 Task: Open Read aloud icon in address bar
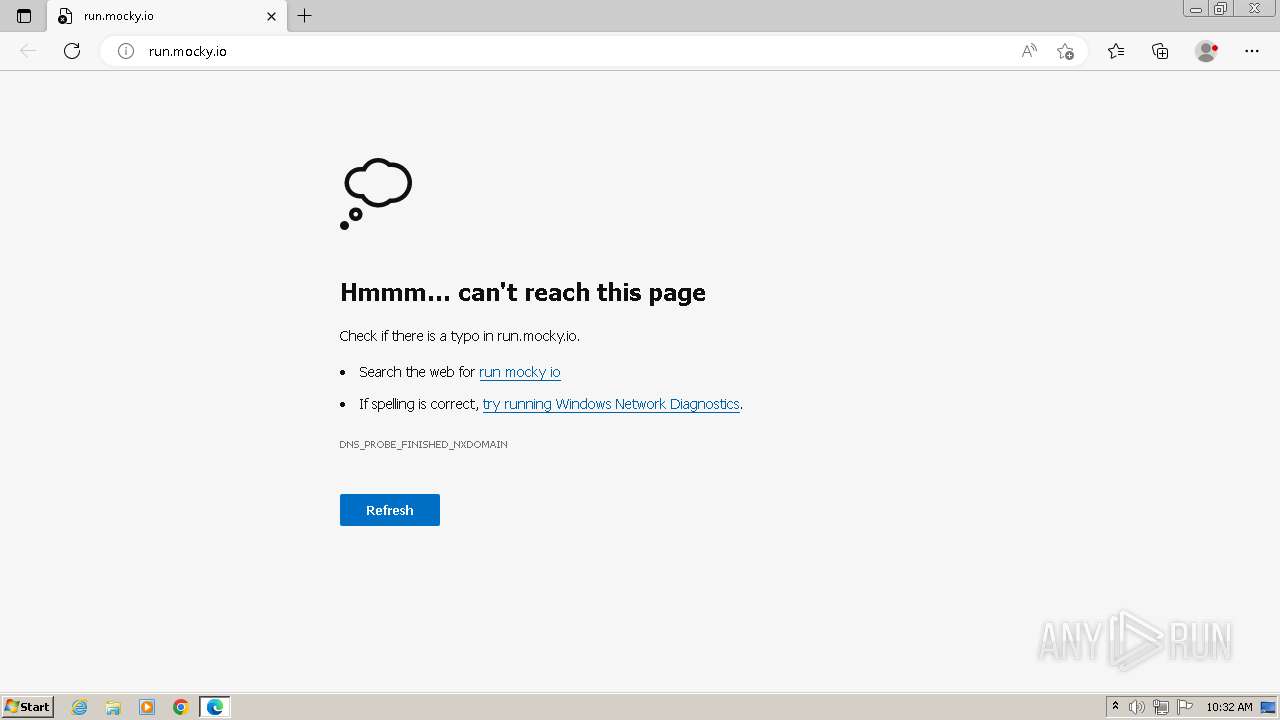pyautogui.click(x=1029, y=51)
